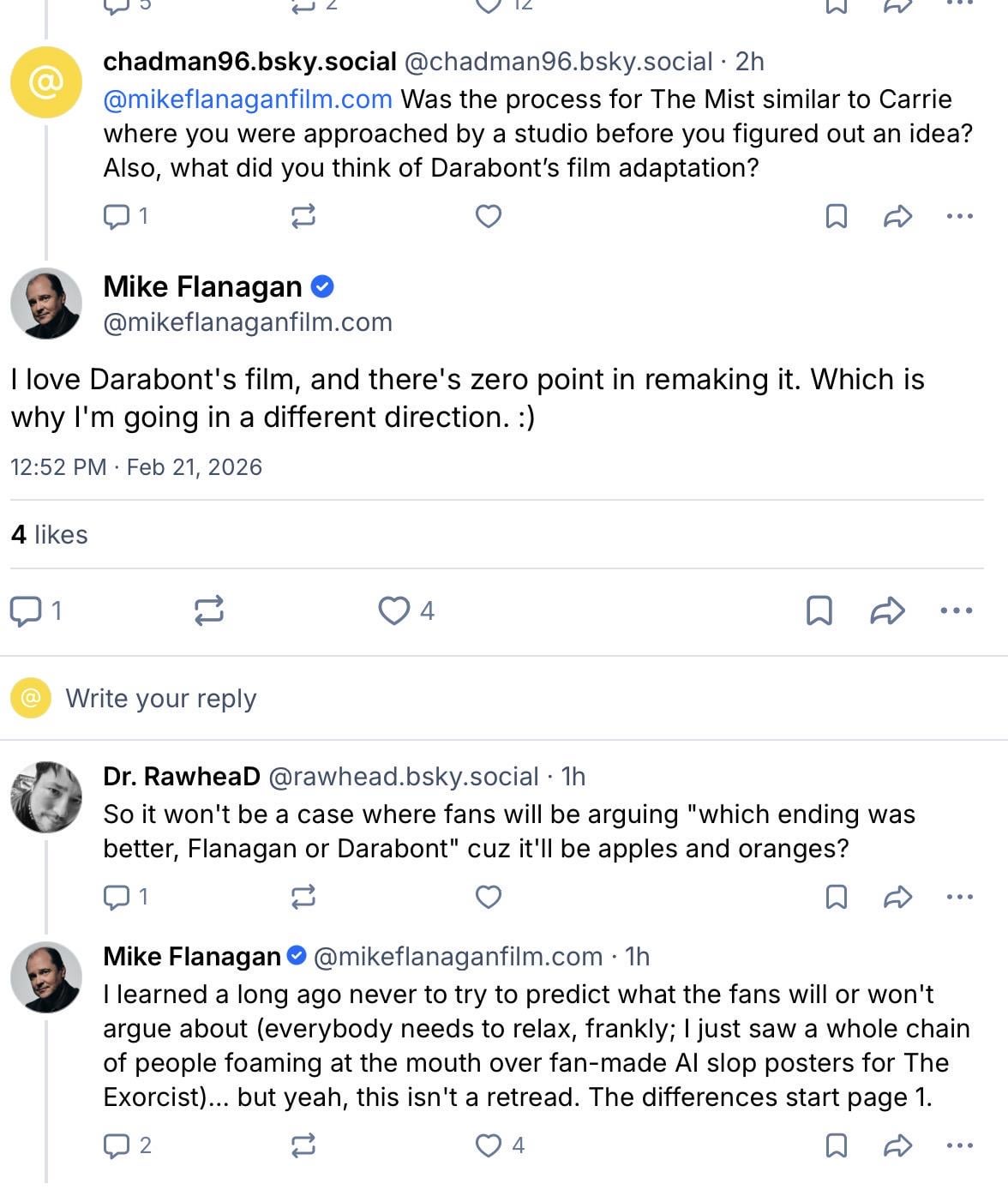Image resolution: width=1008 pixels, height=1190 pixels.
Task: Open more options on chadman96's post
Action: pyautogui.click(x=959, y=216)
